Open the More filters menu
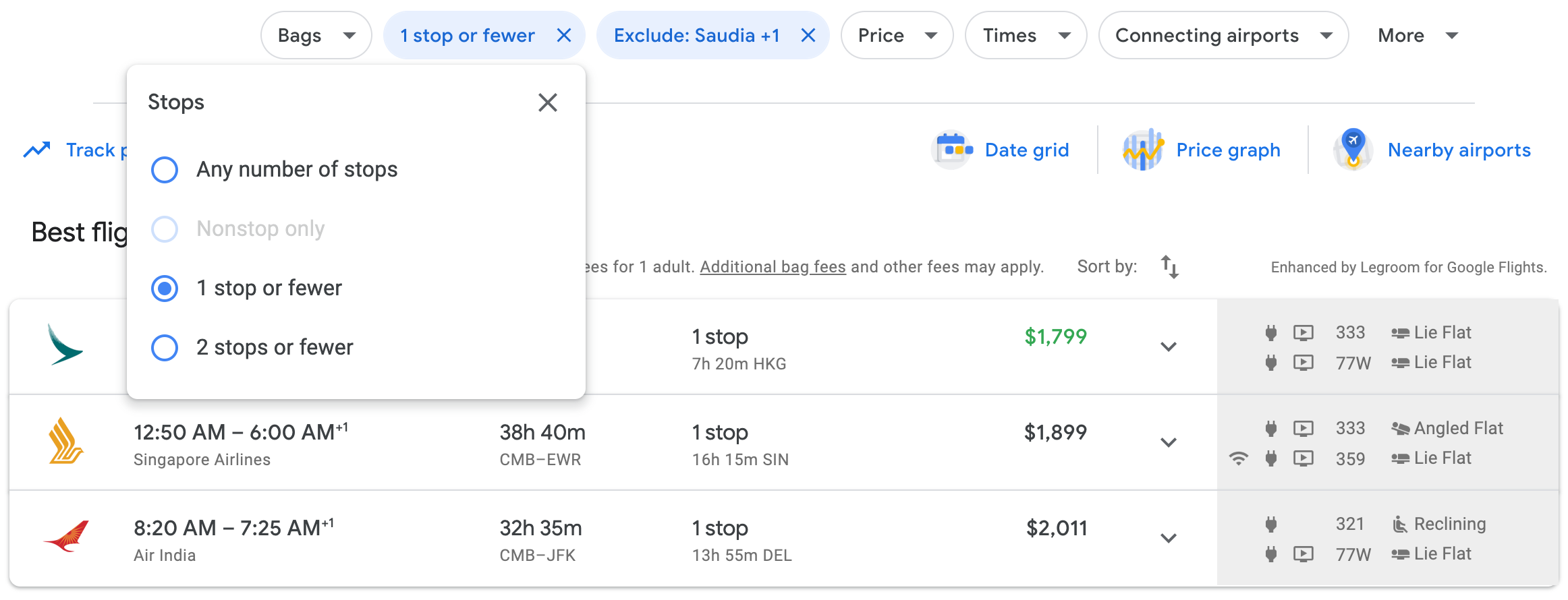 [1417, 35]
